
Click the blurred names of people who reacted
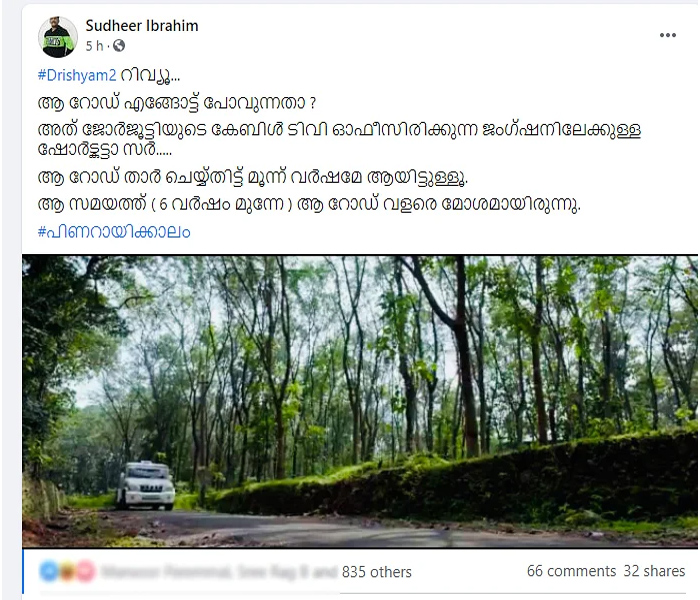pos(219,571)
